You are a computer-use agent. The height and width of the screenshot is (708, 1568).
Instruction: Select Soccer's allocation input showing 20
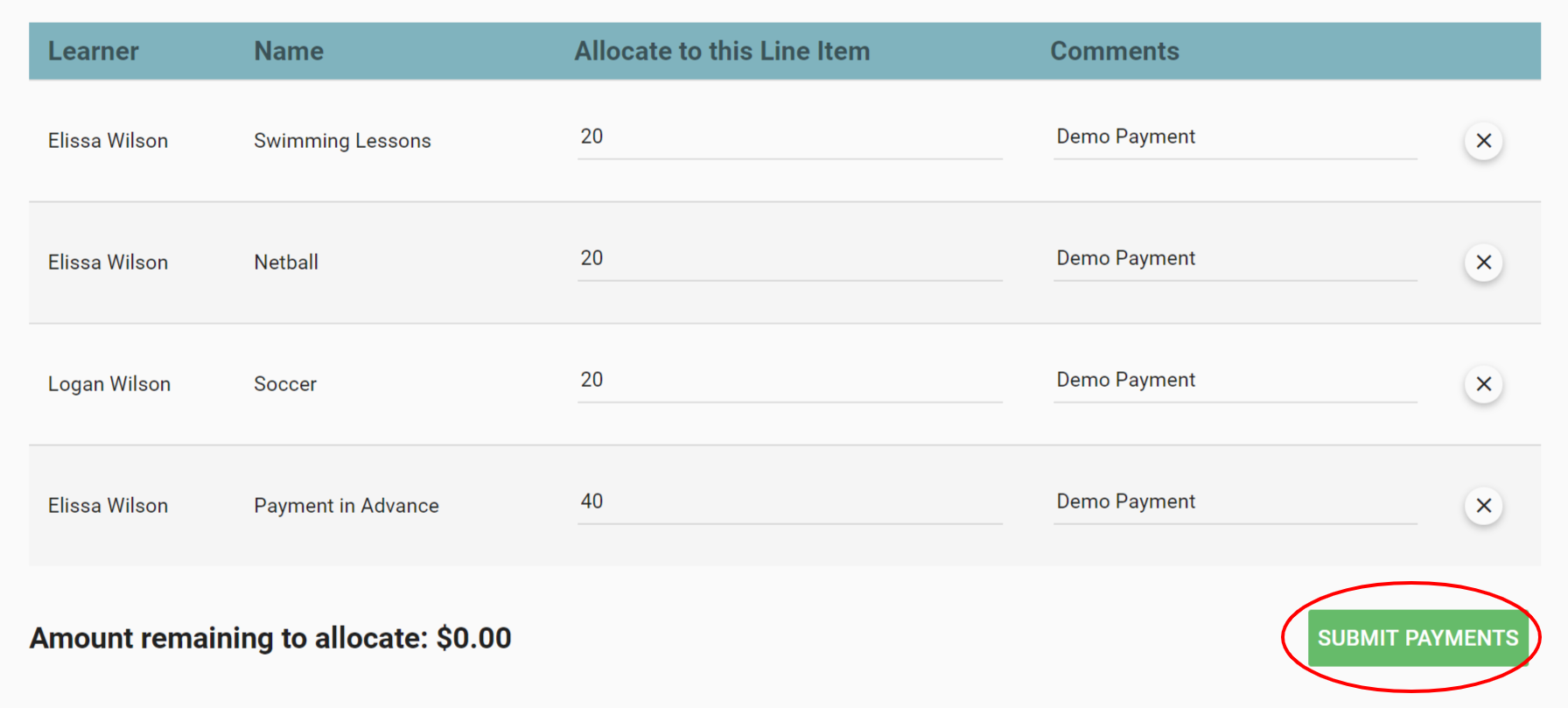(787, 382)
